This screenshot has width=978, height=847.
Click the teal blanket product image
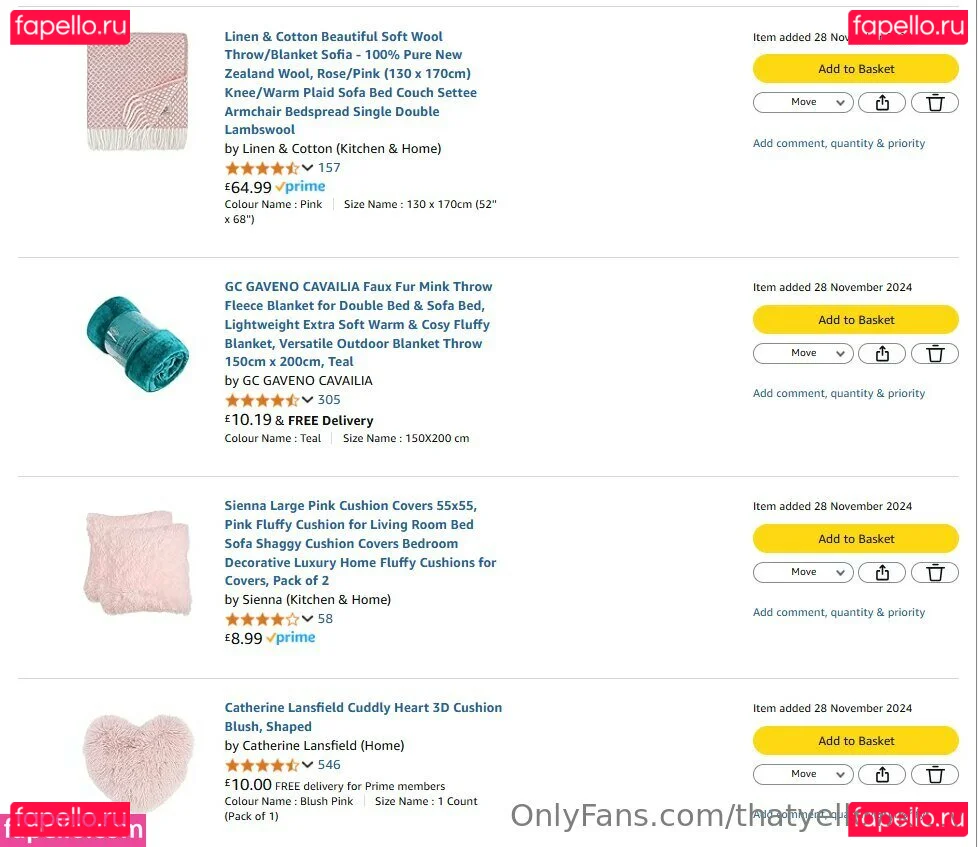[x=137, y=341]
